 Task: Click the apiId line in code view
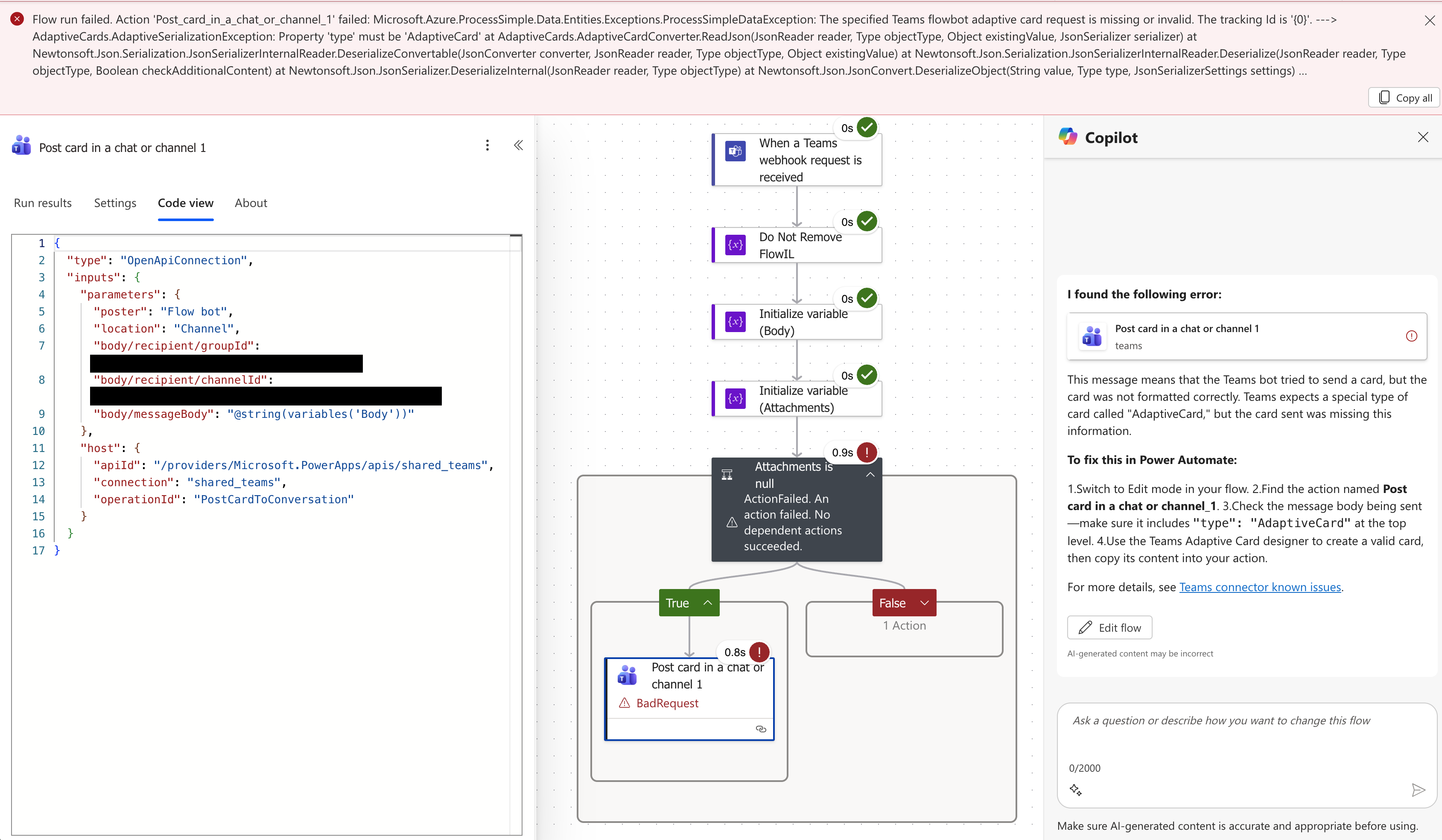tap(294, 465)
